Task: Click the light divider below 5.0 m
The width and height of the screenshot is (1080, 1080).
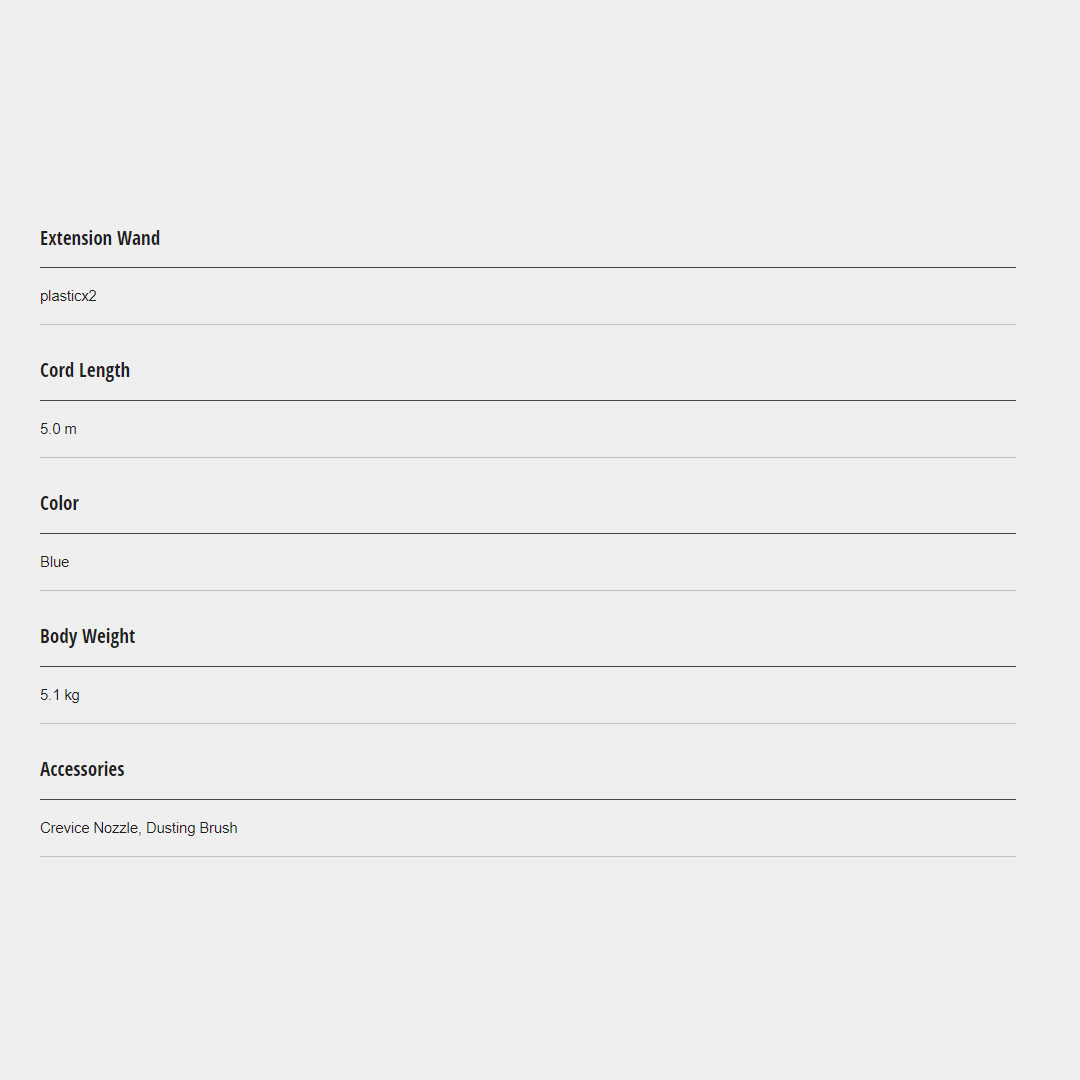Action: coord(528,457)
